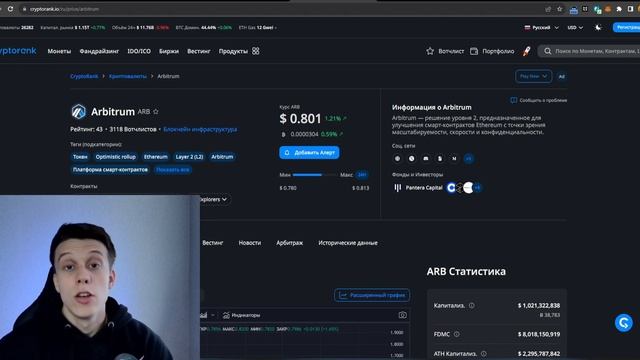The image size is (640, 360).
Task: Add Arbitrum to watchlist via star
Action: (156, 111)
